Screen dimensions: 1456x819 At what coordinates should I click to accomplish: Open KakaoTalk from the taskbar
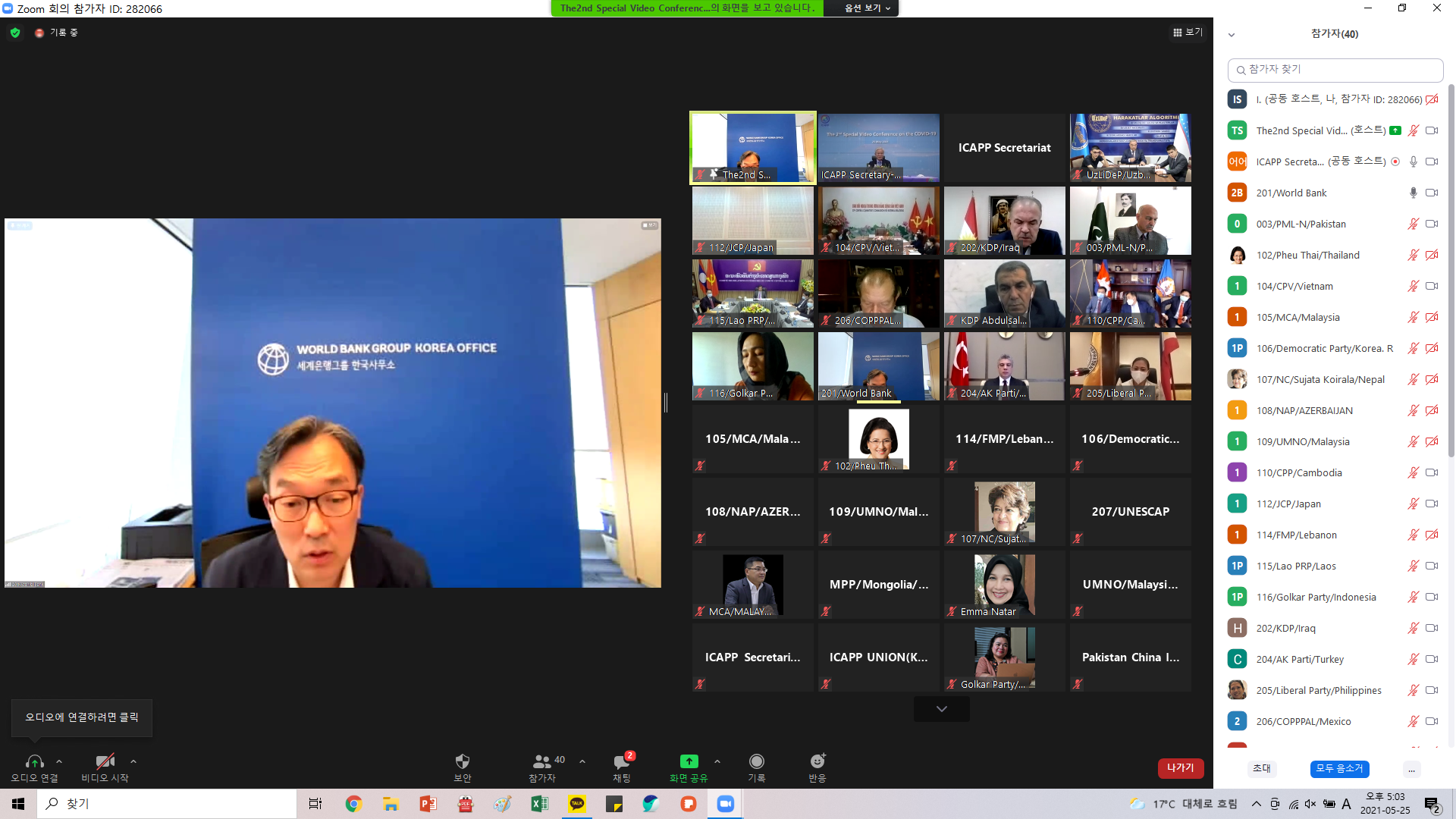pyautogui.click(x=577, y=804)
